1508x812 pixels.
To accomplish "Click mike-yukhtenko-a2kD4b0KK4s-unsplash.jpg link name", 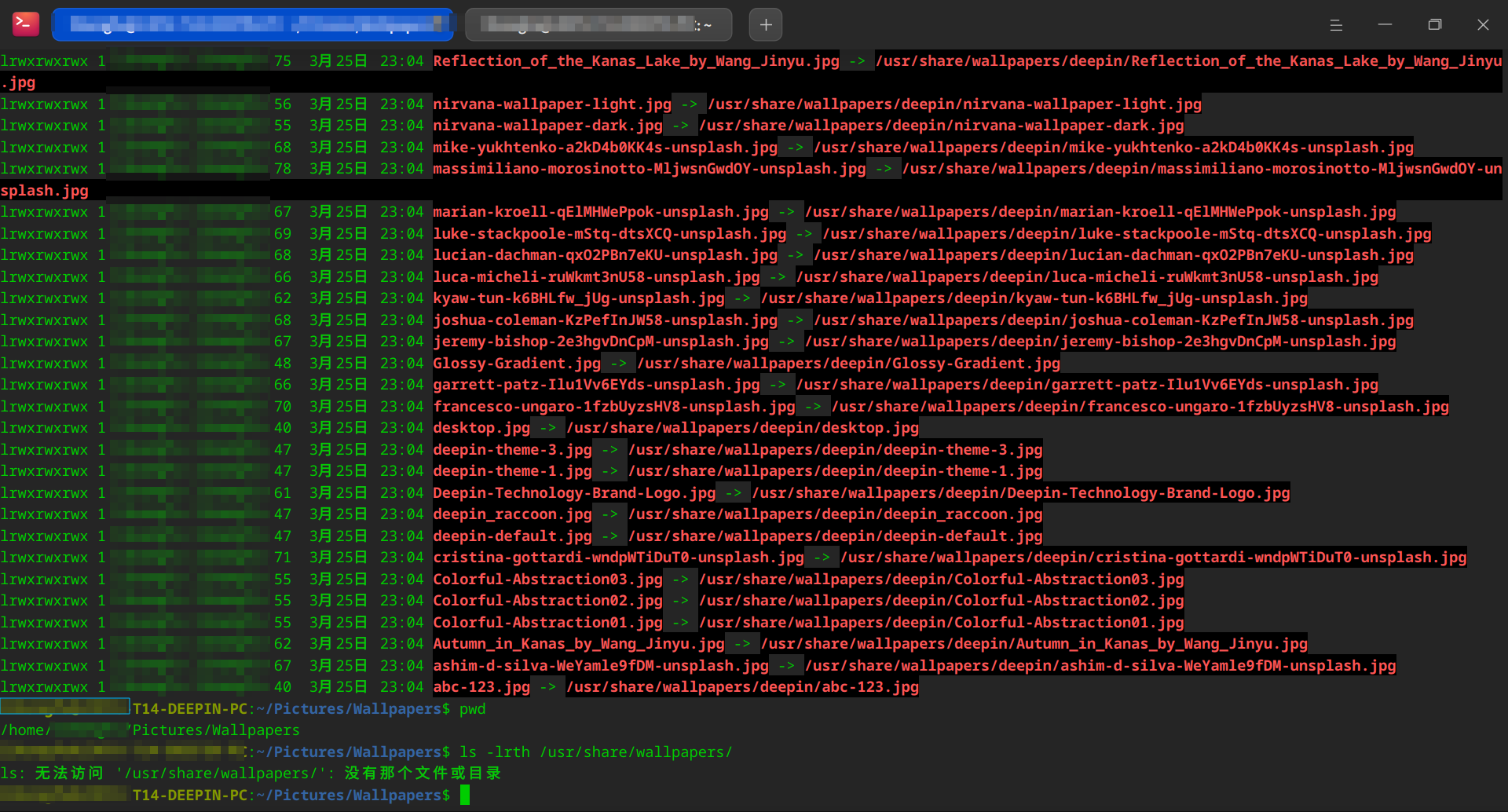I will coord(605,148).
